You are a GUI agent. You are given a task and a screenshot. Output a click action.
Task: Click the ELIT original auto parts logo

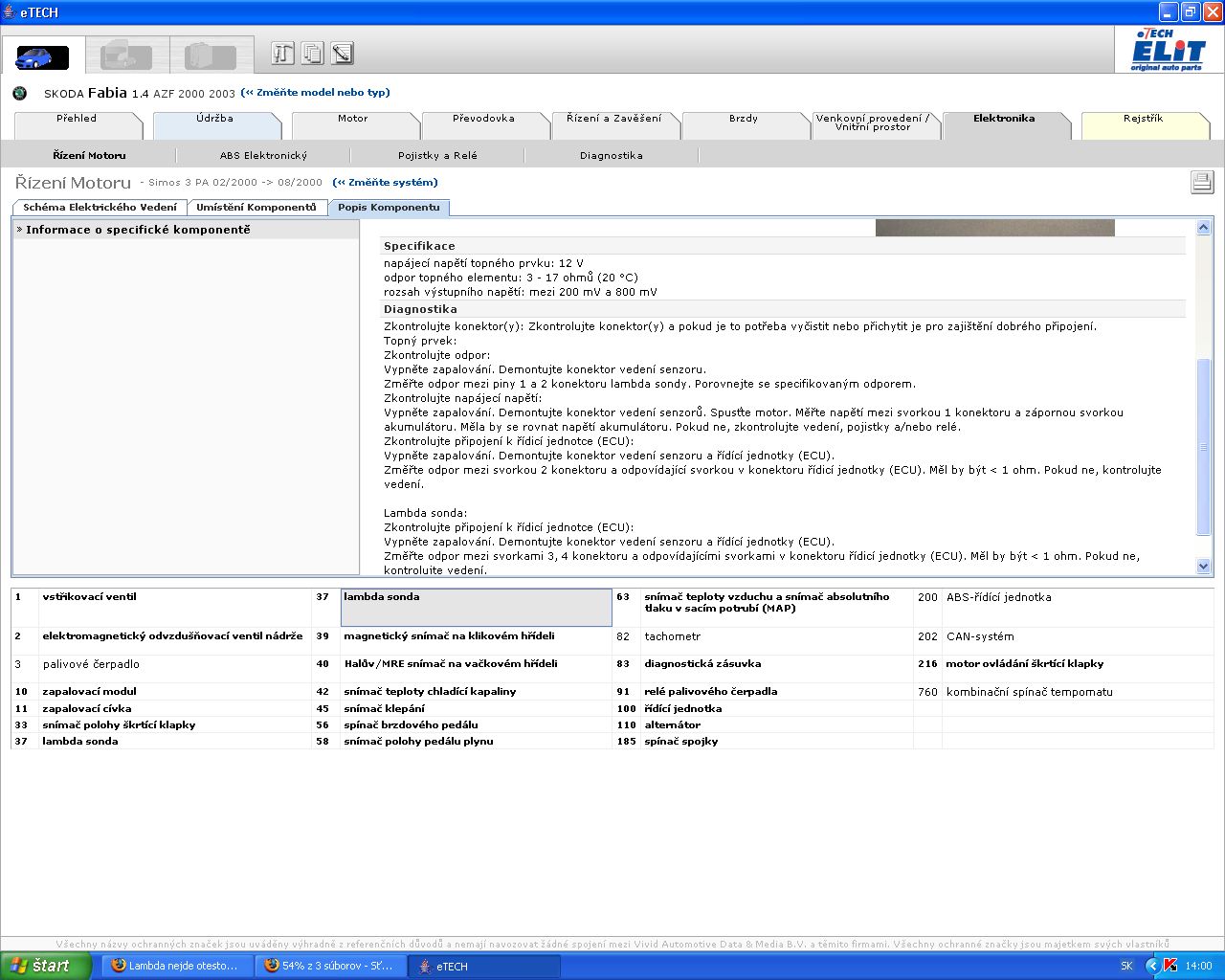coord(1169,50)
